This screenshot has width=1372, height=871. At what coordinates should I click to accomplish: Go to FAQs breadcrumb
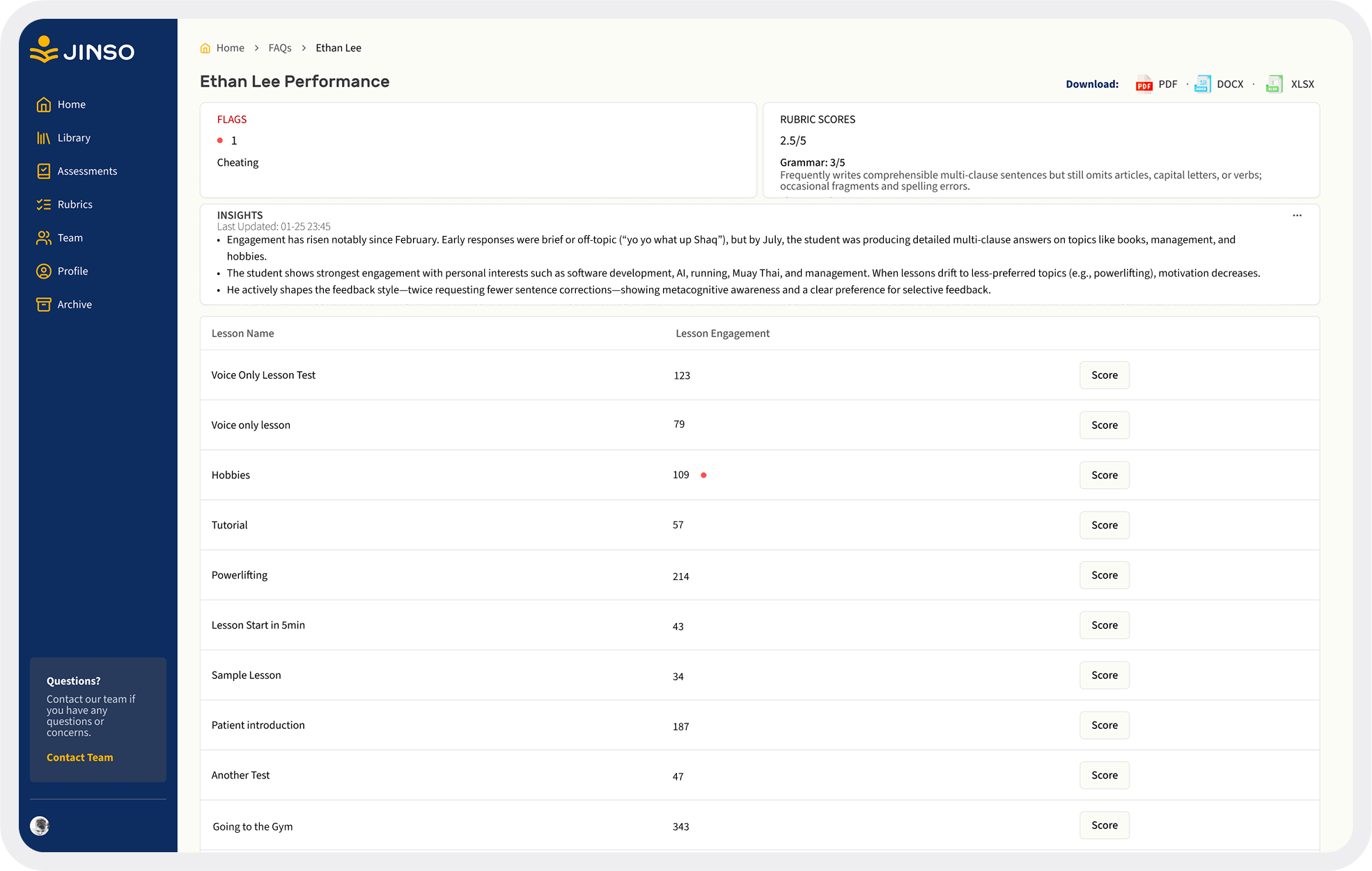pyautogui.click(x=280, y=48)
